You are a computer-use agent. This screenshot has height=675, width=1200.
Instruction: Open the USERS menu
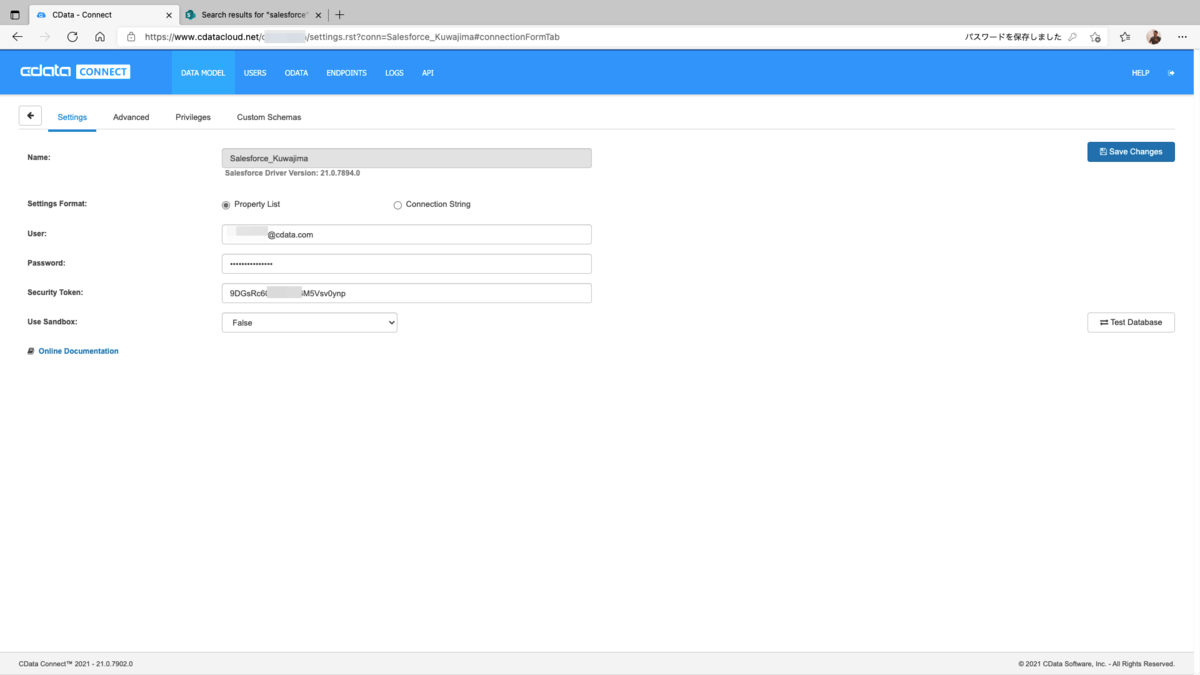click(x=255, y=73)
